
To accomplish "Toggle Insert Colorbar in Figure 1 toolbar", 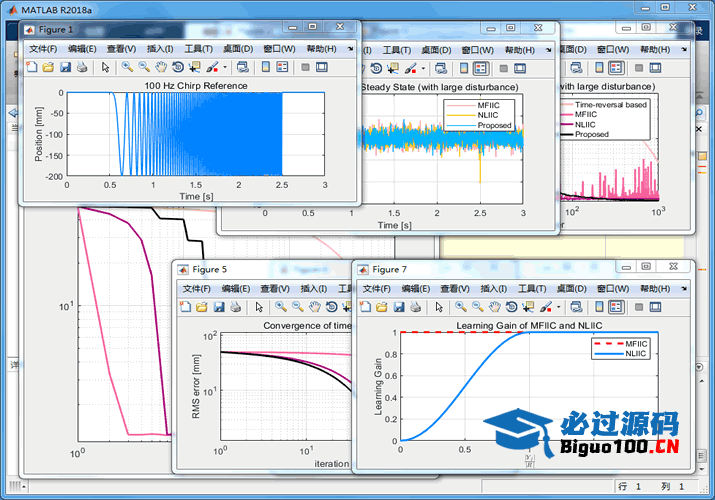I will 266,67.
